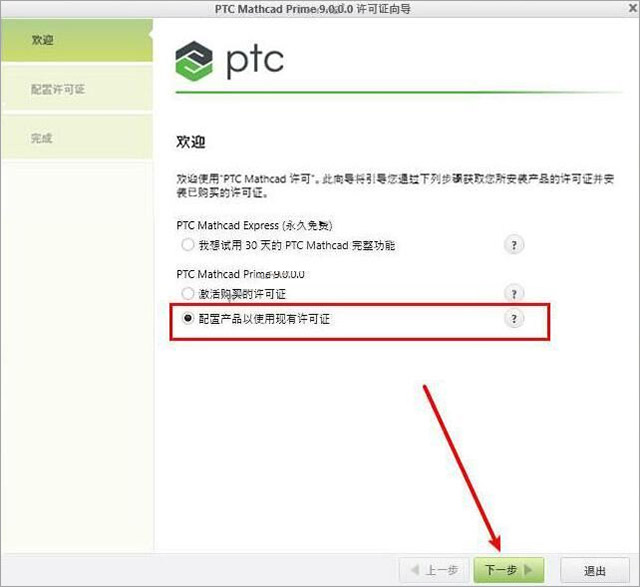Click the left arrow on 上一步
The width and height of the screenshot is (640, 587).
[415, 569]
